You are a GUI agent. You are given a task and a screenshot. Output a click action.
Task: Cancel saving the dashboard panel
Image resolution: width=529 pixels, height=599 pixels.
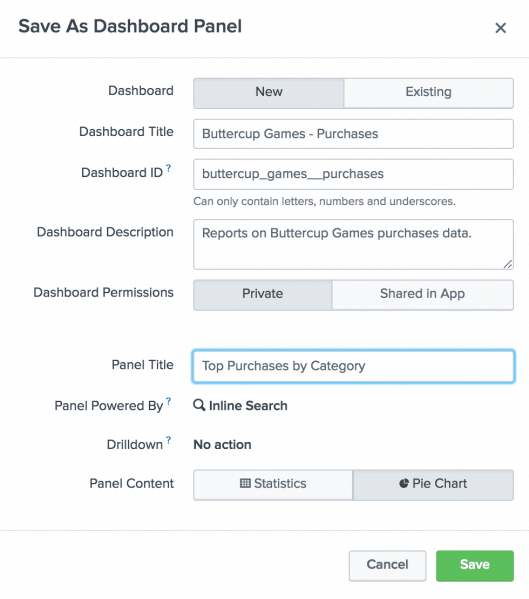click(387, 566)
